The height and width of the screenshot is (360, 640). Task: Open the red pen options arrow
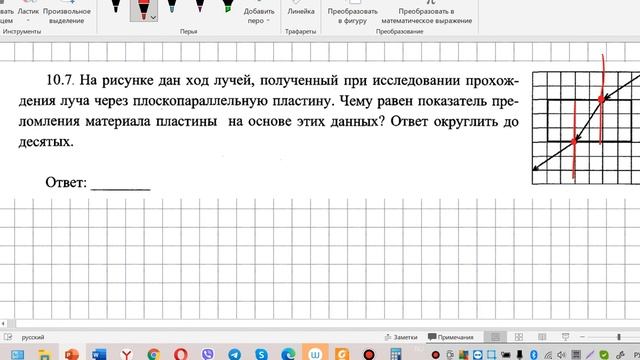(153, 17)
